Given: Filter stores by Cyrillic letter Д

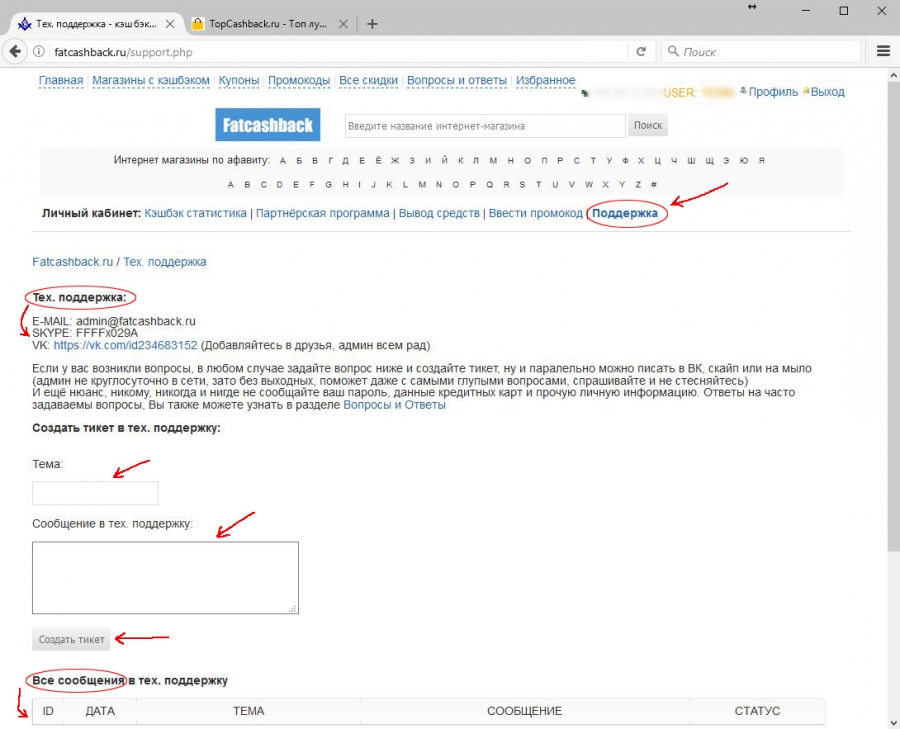Looking at the screenshot, I should click(x=346, y=161).
